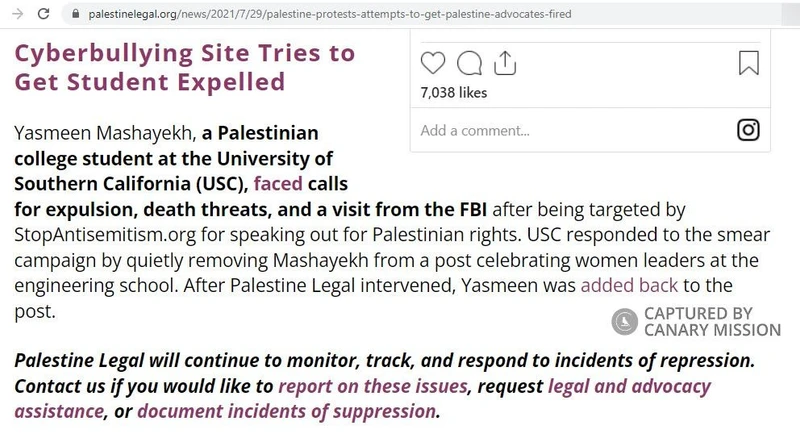Open comments via the speech bubble icon
The width and height of the screenshot is (800, 438).
[468, 64]
